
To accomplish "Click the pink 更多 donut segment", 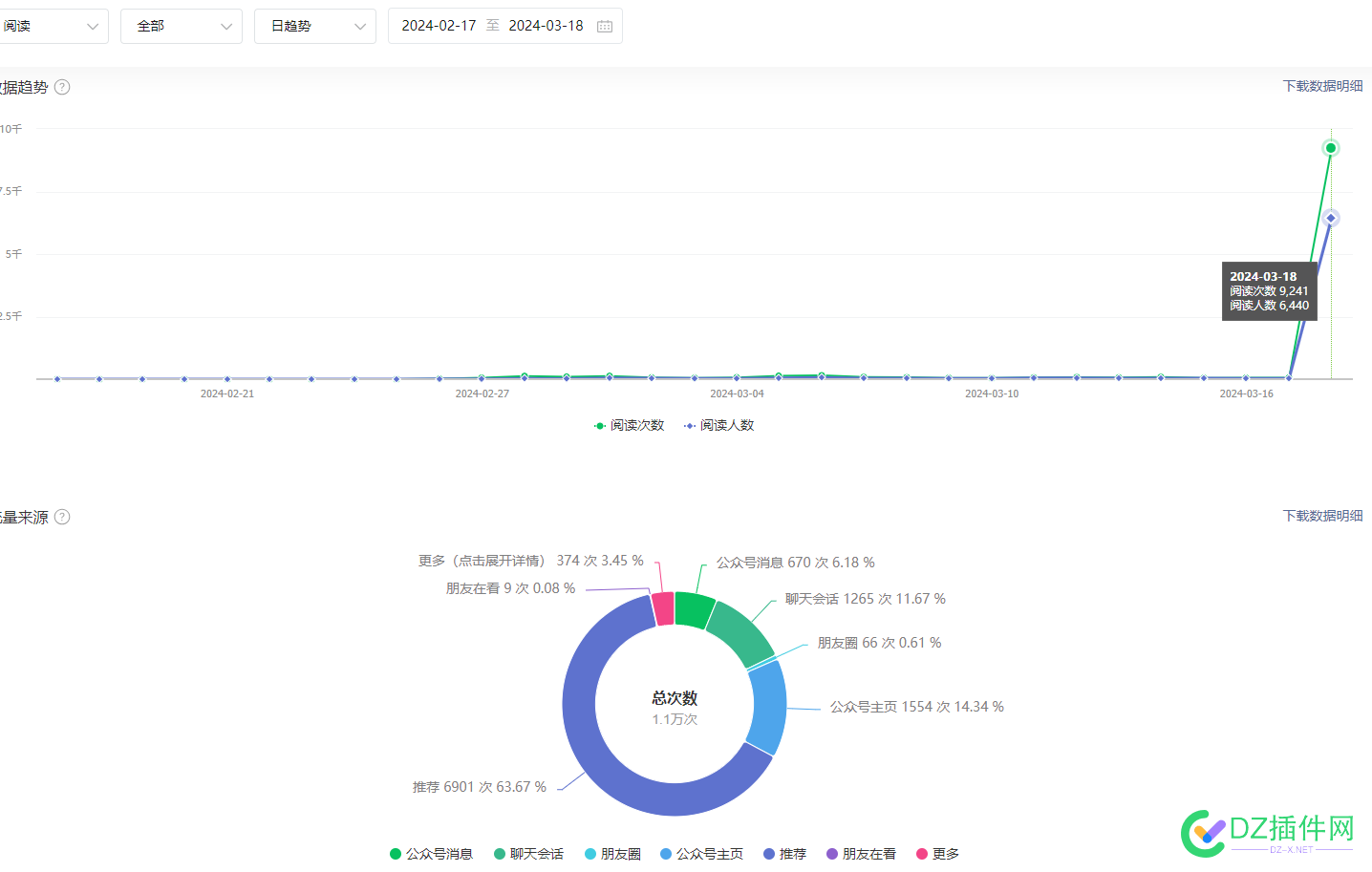I will 663,608.
